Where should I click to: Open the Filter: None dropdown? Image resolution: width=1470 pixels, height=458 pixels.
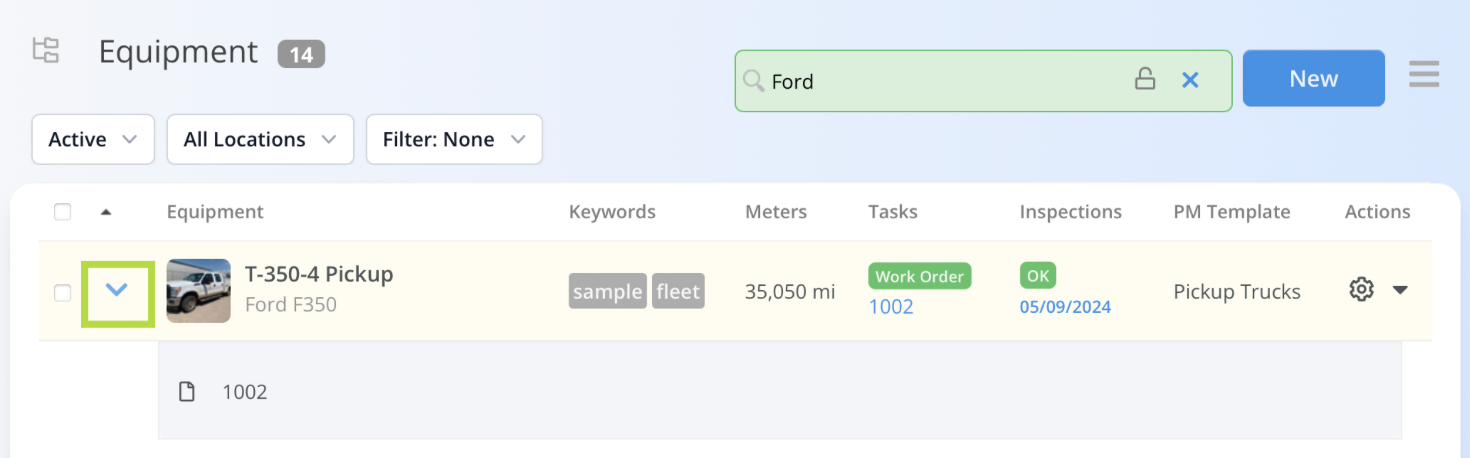click(454, 139)
